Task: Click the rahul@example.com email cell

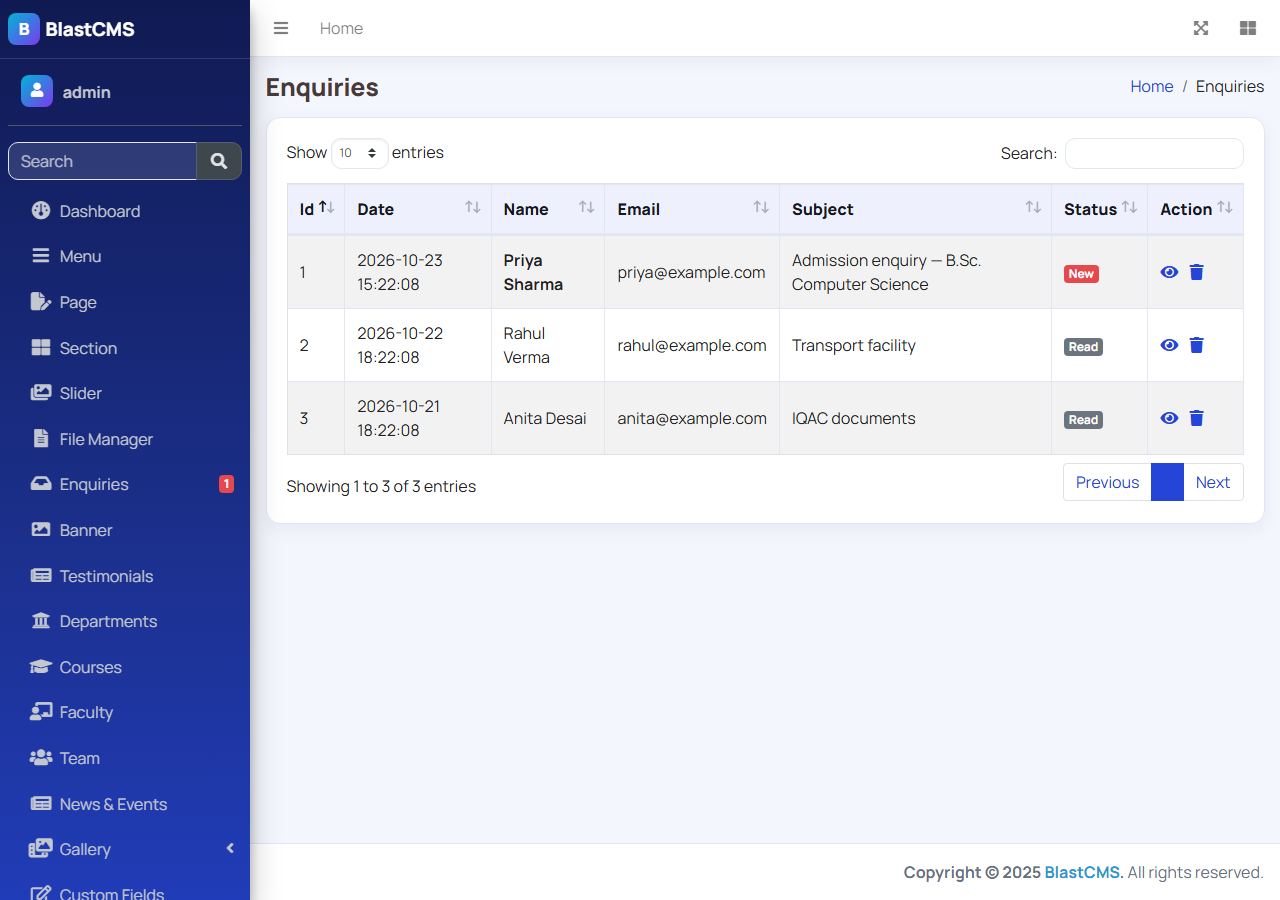Action: [692, 345]
